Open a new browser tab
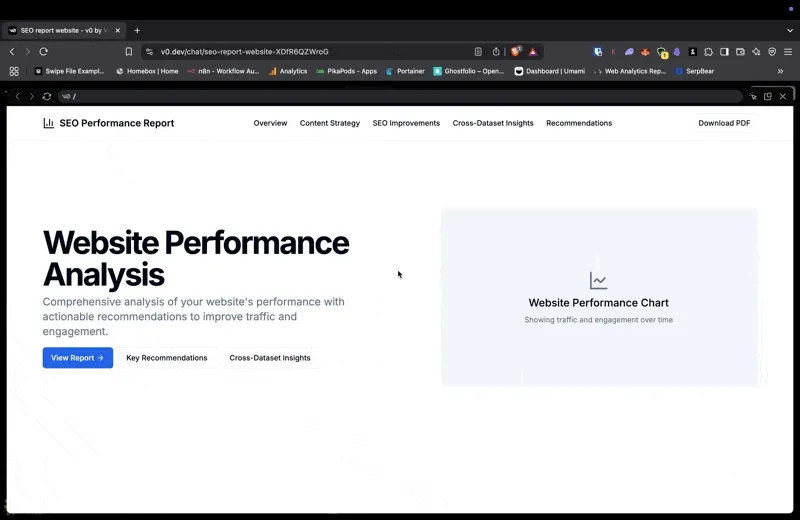The height and width of the screenshot is (520, 800). coord(137,30)
